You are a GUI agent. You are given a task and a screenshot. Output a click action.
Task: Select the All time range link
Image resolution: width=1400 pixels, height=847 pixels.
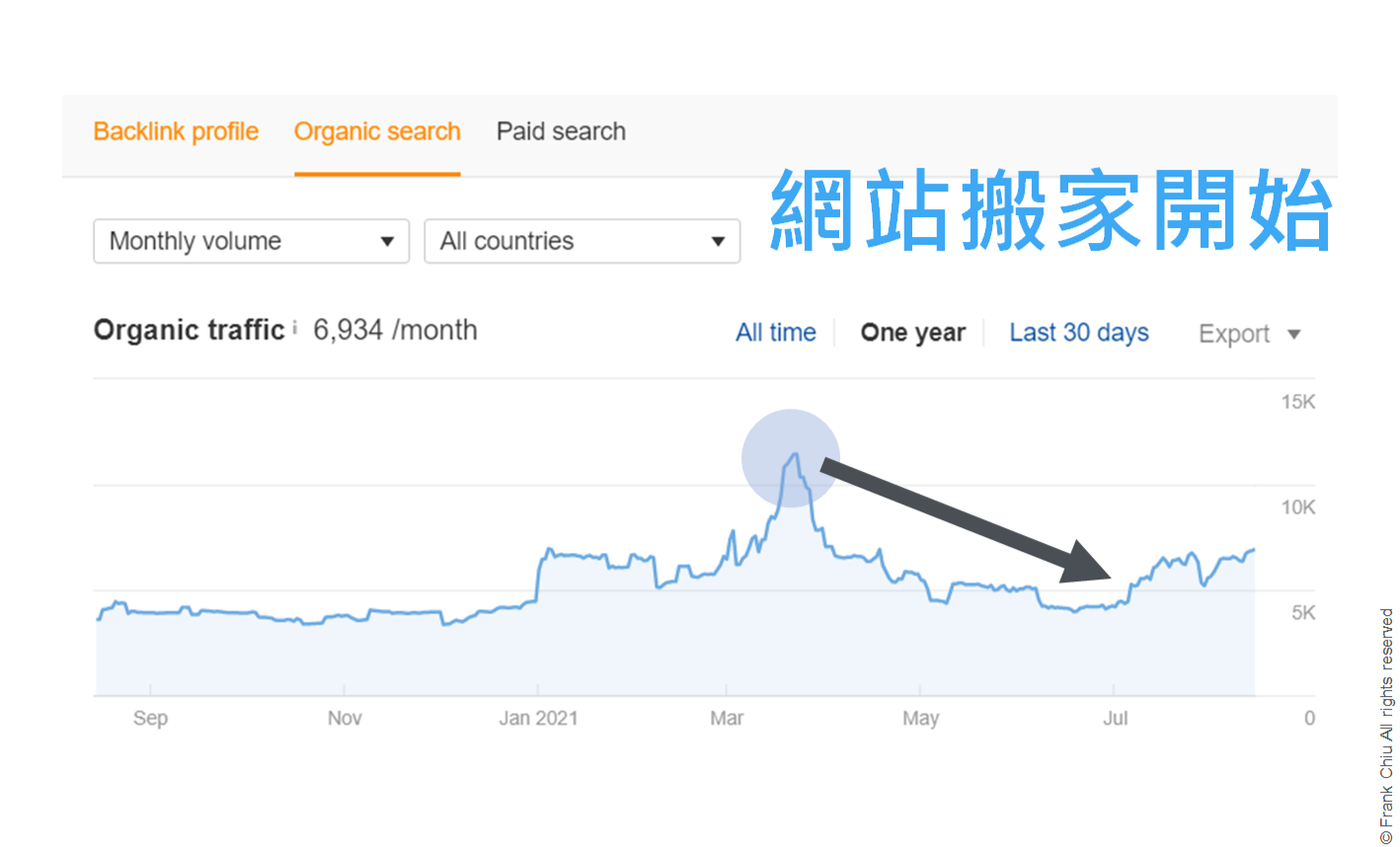click(x=776, y=333)
